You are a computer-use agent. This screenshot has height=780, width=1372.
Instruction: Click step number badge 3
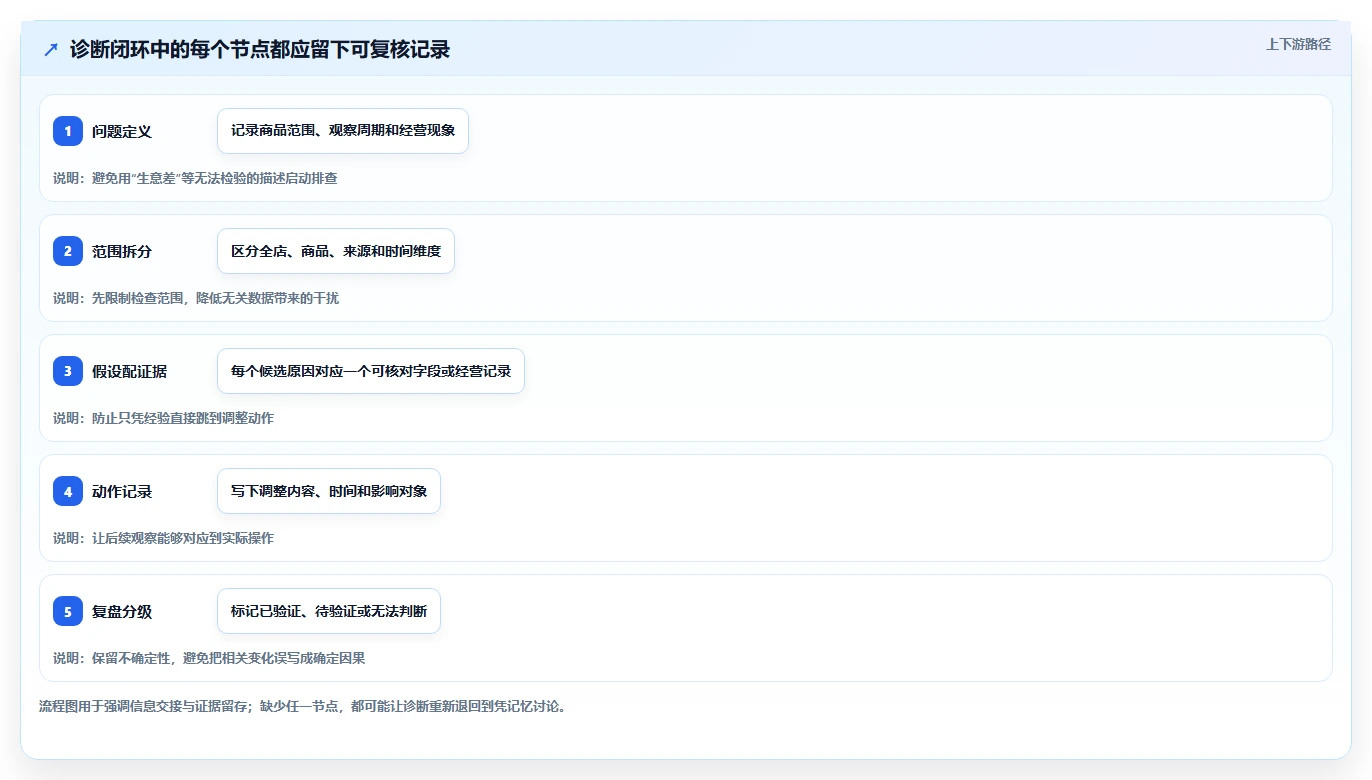coord(68,371)
